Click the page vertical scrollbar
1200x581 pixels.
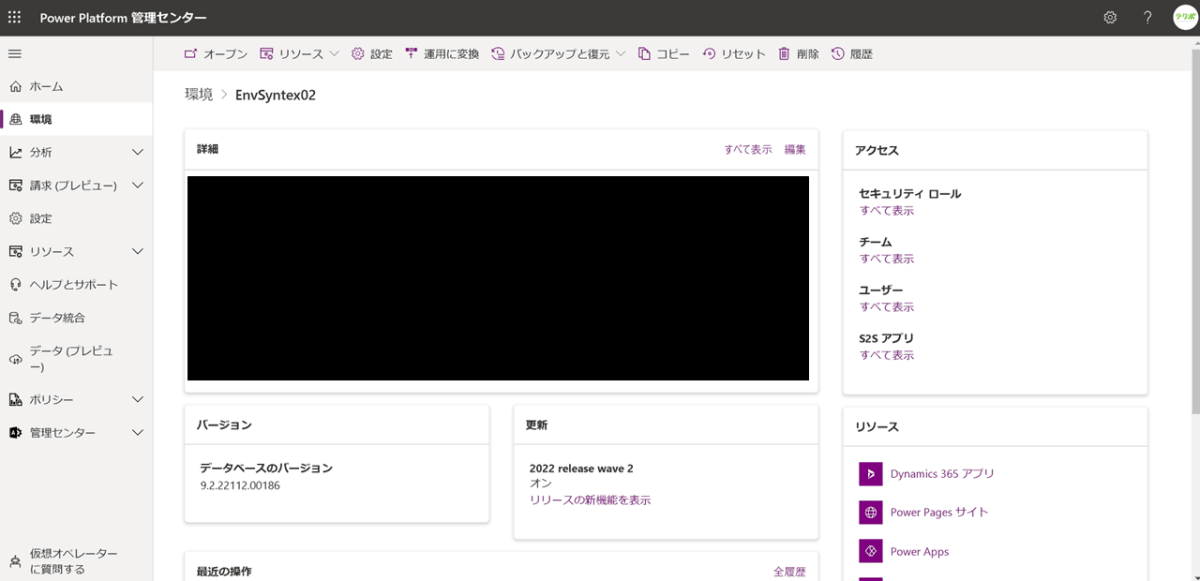point(1195,232)
